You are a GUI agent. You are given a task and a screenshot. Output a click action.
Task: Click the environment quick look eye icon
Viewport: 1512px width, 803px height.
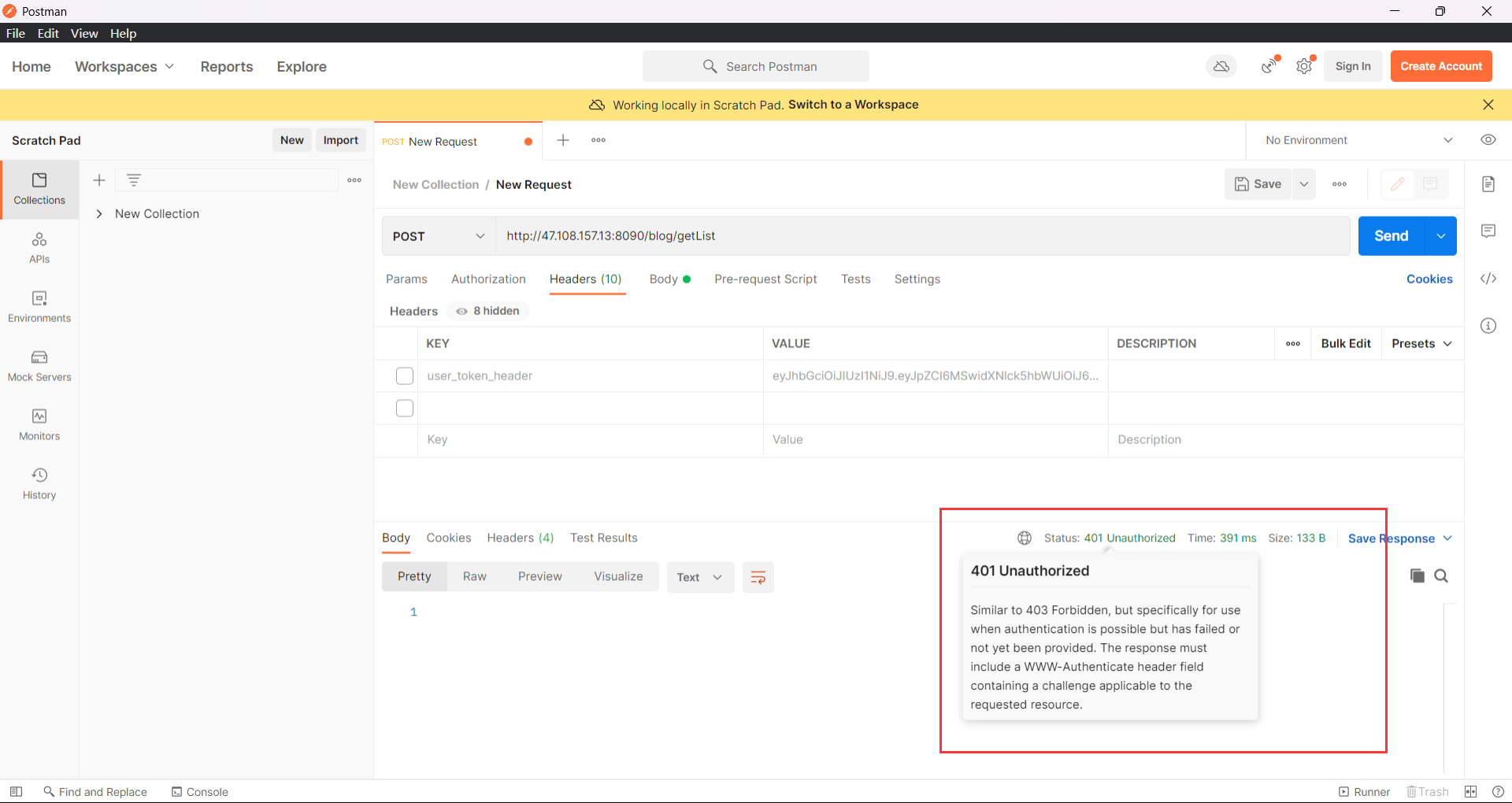pos(1488,140)
